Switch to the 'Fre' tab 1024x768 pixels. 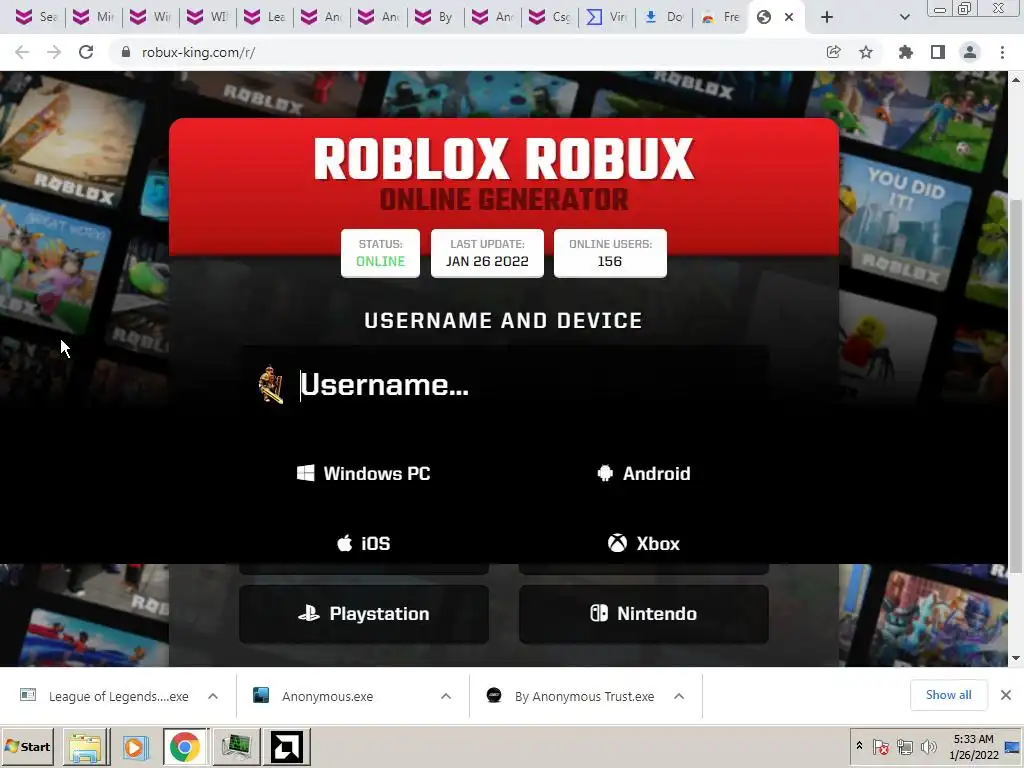coord(720,17)
